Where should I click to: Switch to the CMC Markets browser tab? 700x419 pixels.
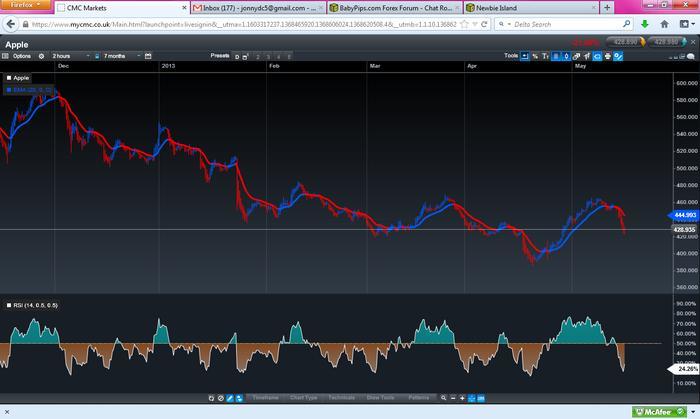[122, 8]
